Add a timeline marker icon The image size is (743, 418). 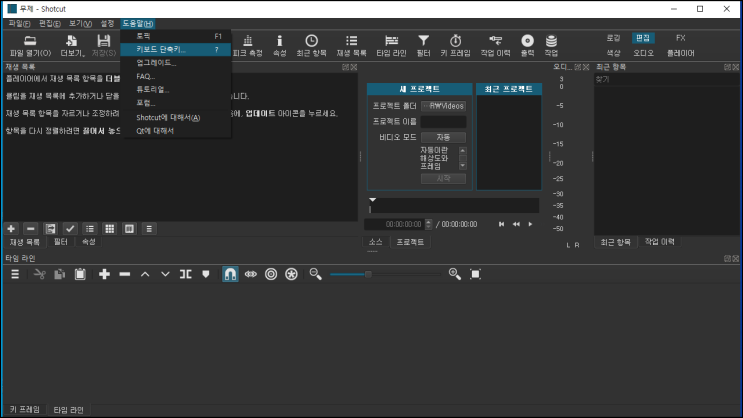(x=206, y=274)
